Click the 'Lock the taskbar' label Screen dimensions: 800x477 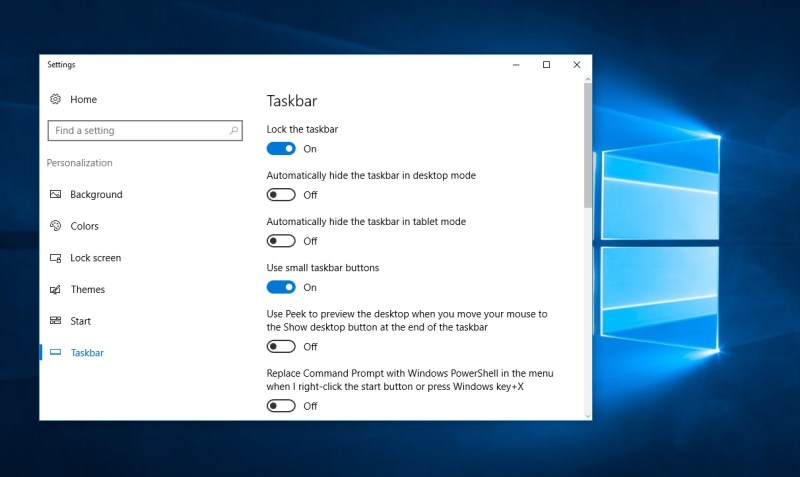coord(302,129)
